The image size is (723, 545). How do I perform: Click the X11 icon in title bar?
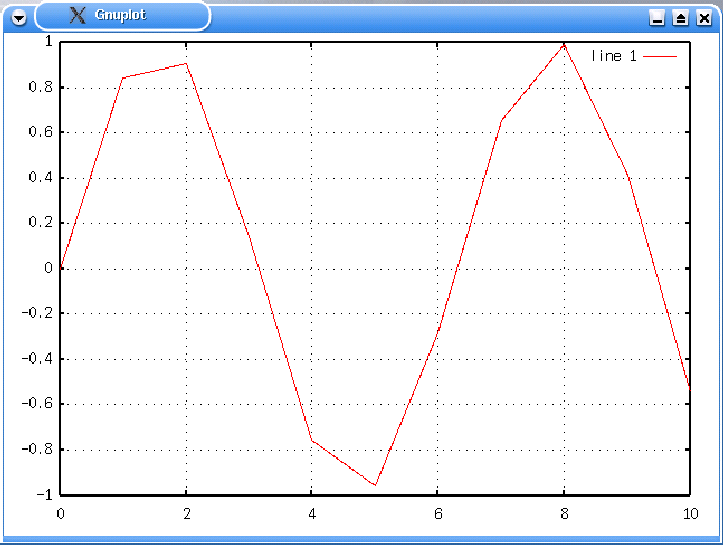[x=77, y=15]
